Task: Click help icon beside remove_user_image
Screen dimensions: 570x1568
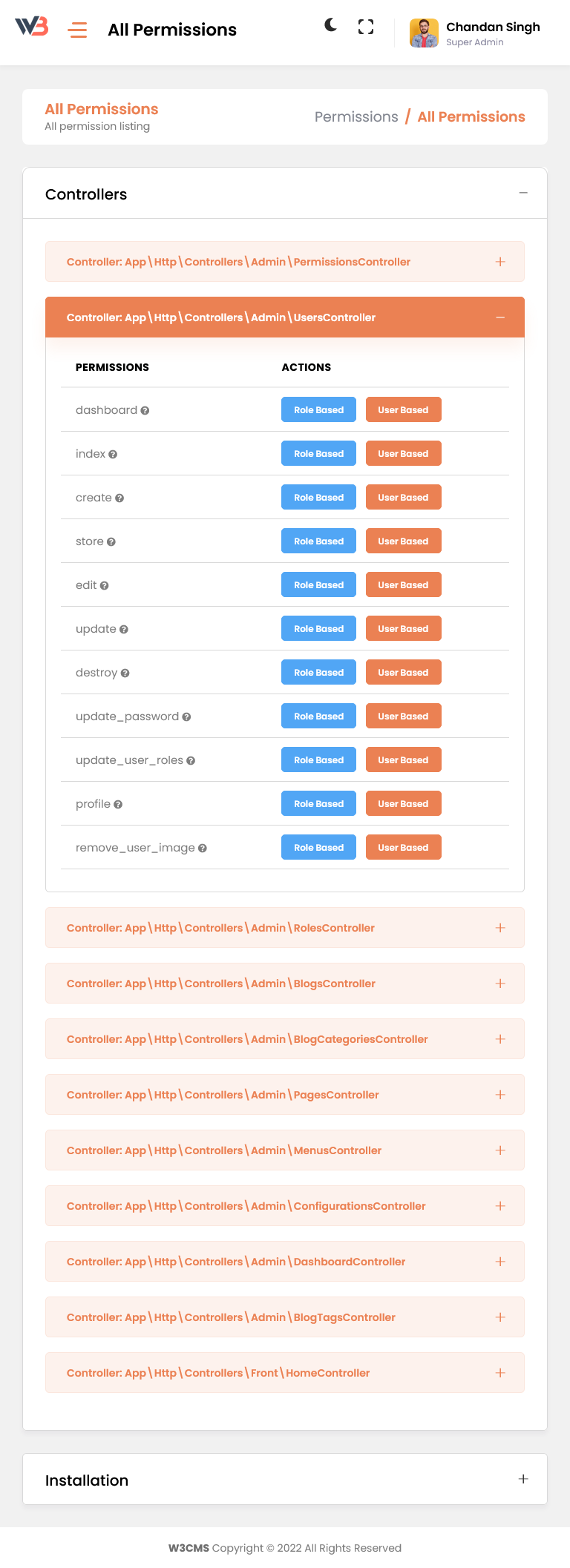Action: 203,849
